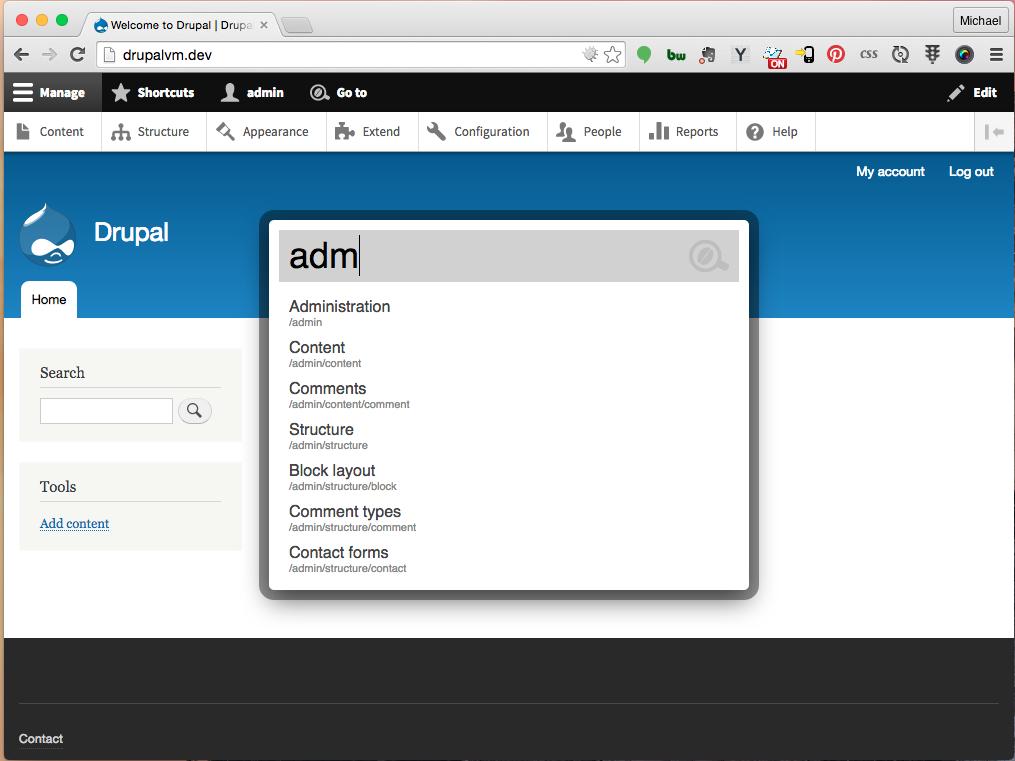Bookmark page with the star icon
The height and width of the screenshot is (761, 1015).
pyautogui.click(x=612, y=55)
